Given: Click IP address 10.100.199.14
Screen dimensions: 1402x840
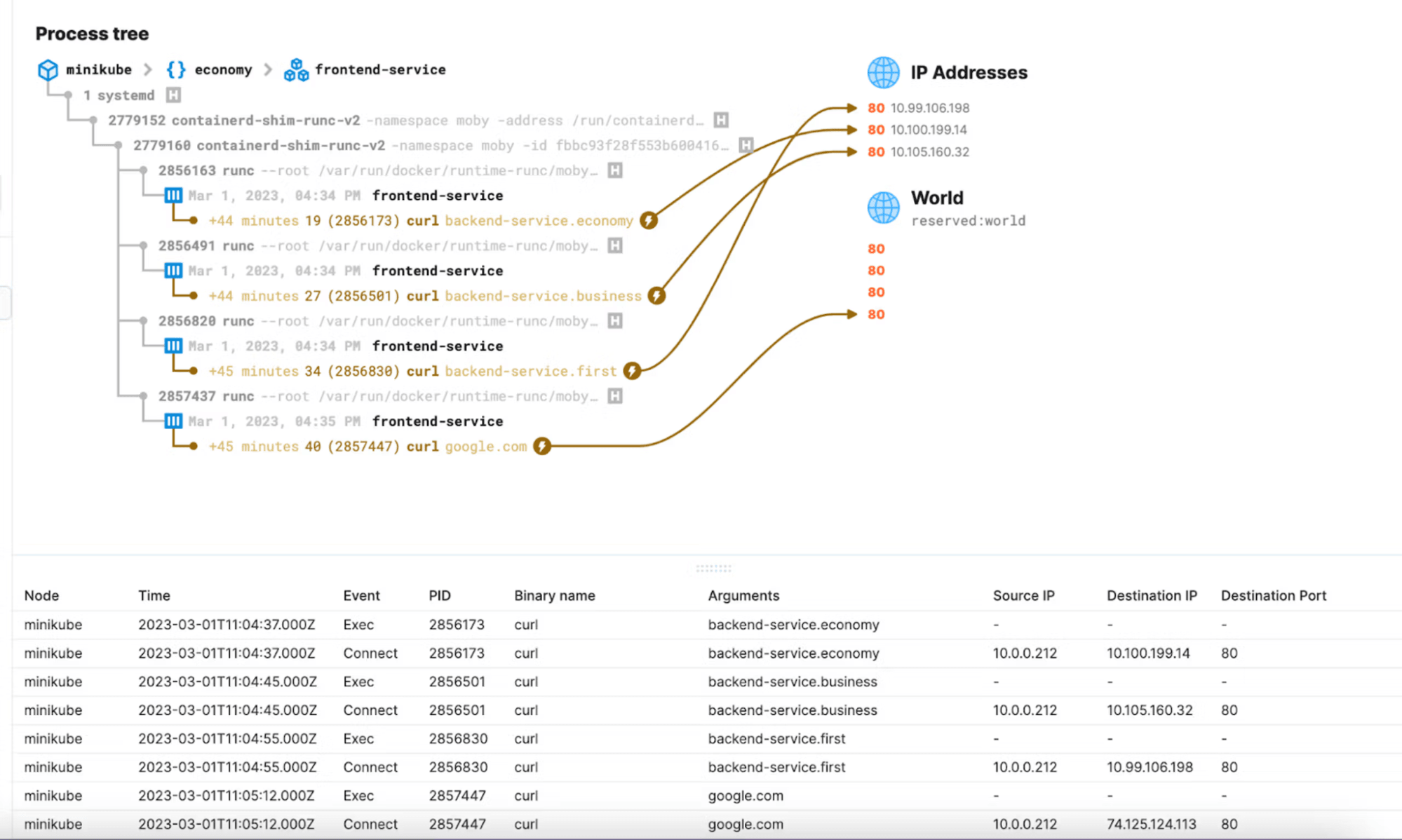Looking at the screenshot, I should 929,130.
